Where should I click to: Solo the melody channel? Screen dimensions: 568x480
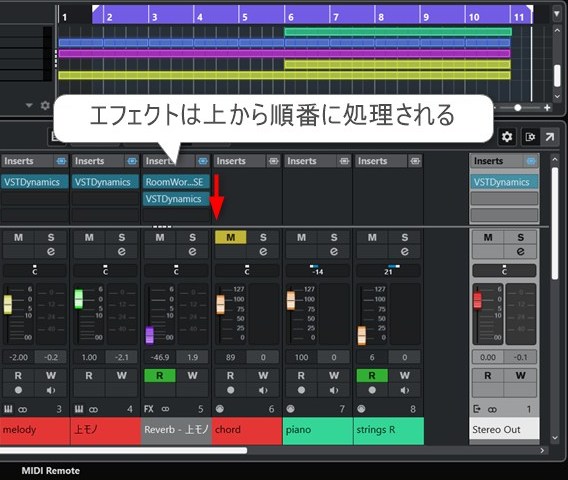coord(51,237)
